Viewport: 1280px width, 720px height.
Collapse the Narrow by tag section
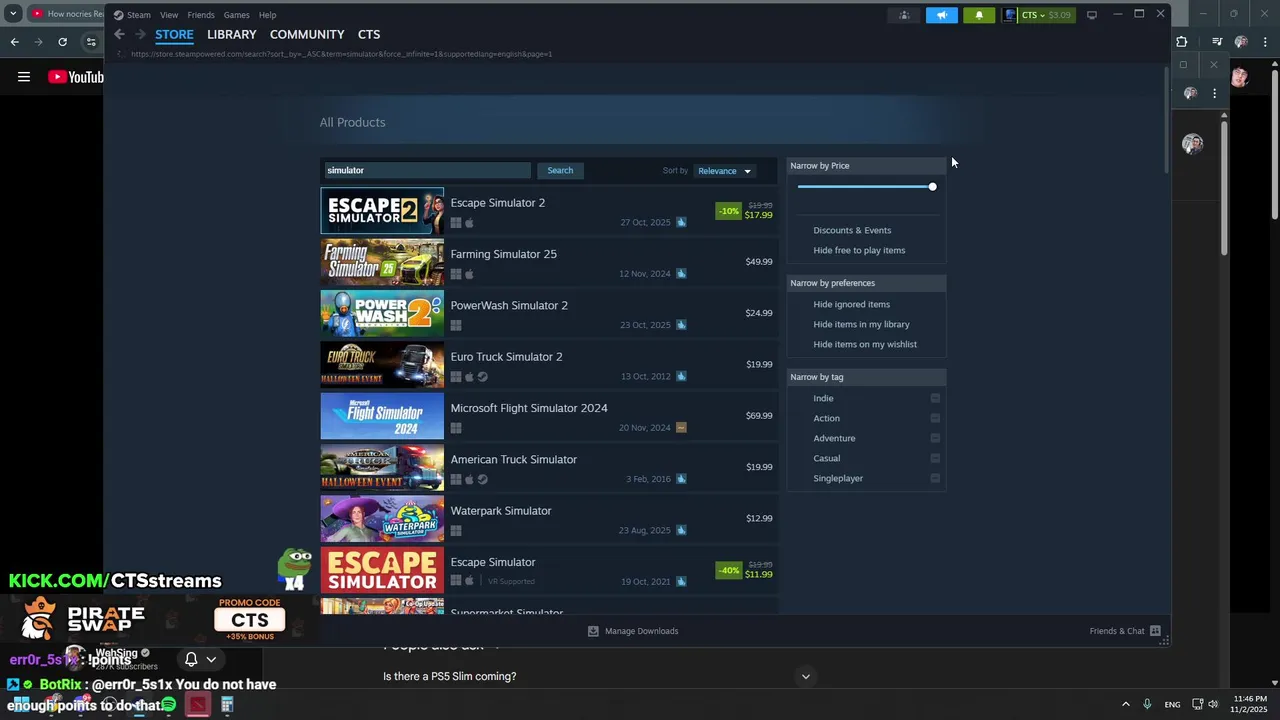tap(866, 377)
